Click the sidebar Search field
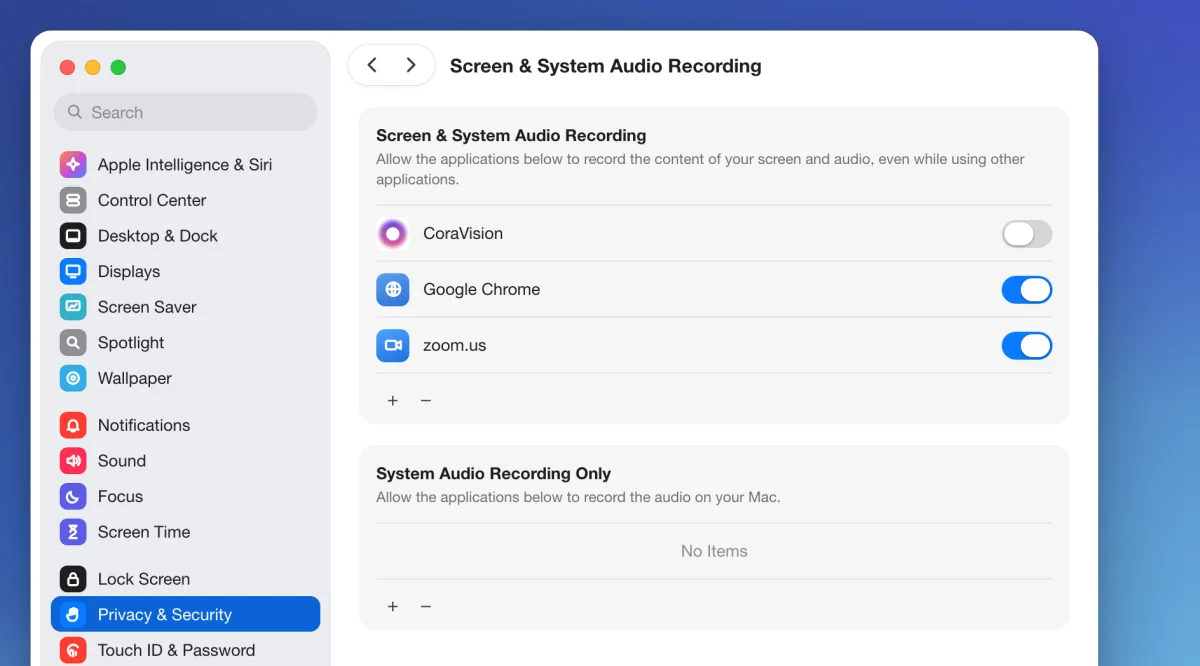Screen dimensions: 1200x666 (185, 112)
